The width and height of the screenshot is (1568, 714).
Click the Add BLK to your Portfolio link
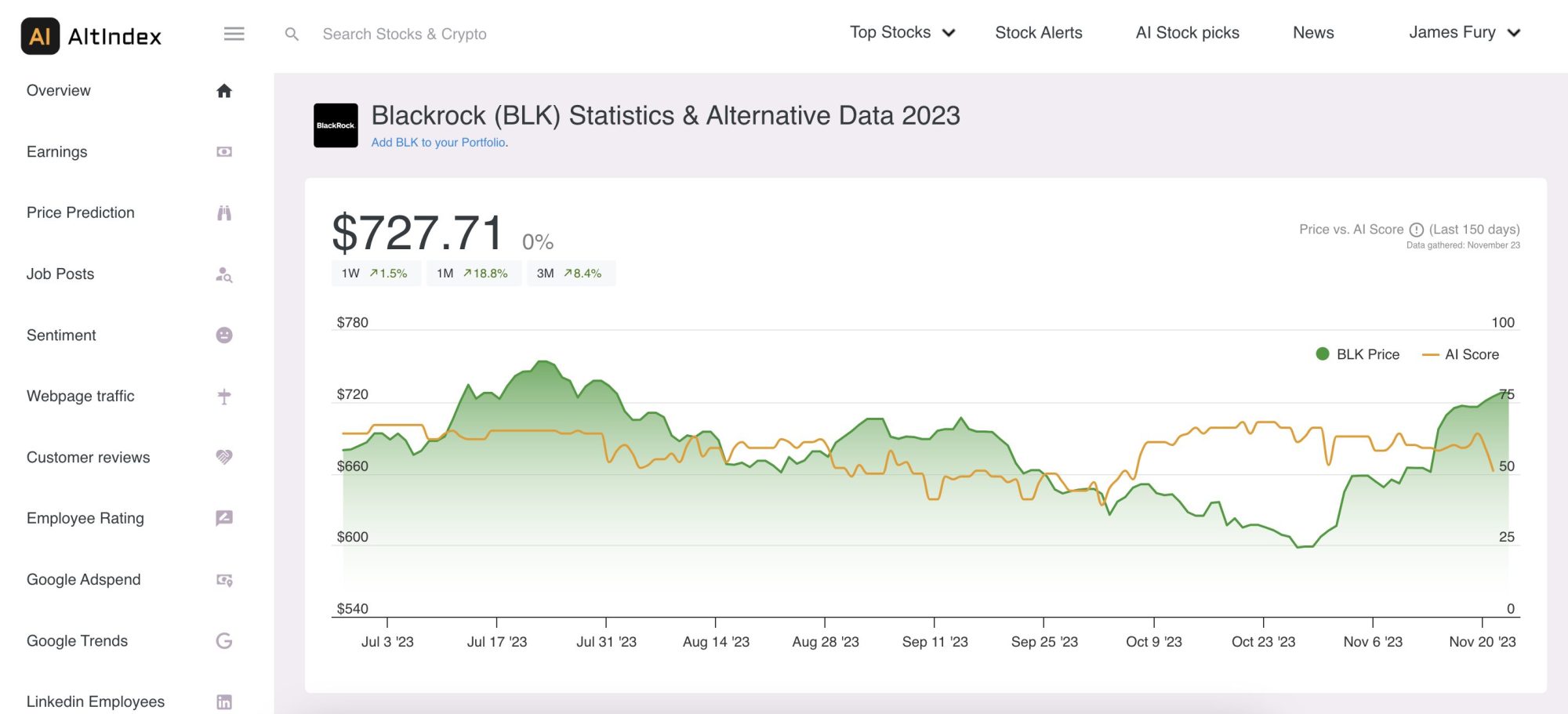pyautogui.click(x=438, y=143)
